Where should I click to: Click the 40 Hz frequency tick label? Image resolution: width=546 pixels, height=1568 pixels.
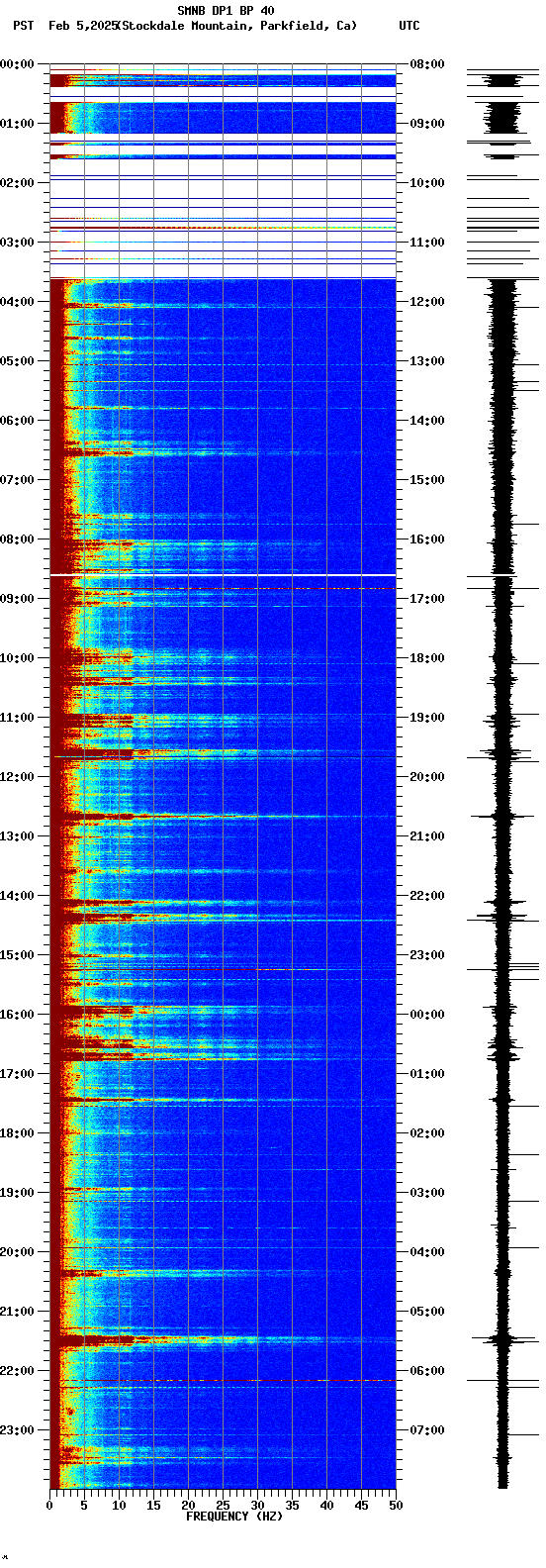(326, 1506)
